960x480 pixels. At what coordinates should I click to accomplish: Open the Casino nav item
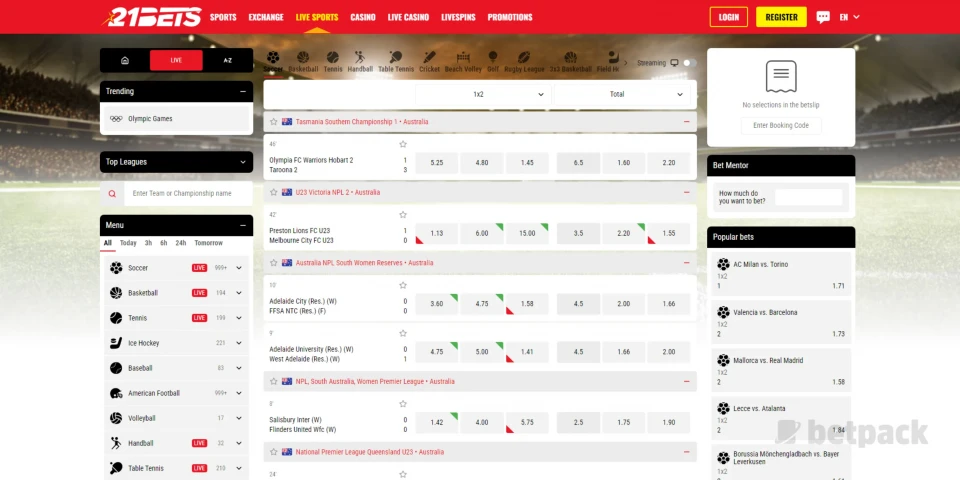tap(362, 17)
